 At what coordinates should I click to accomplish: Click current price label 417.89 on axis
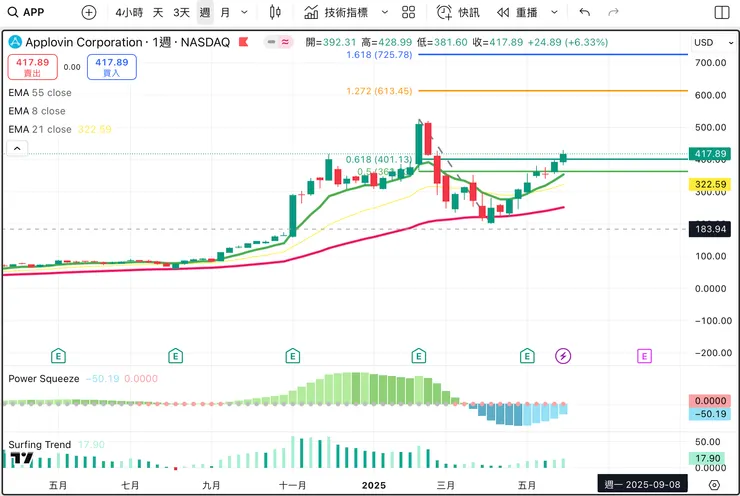[x=710, y=154]
